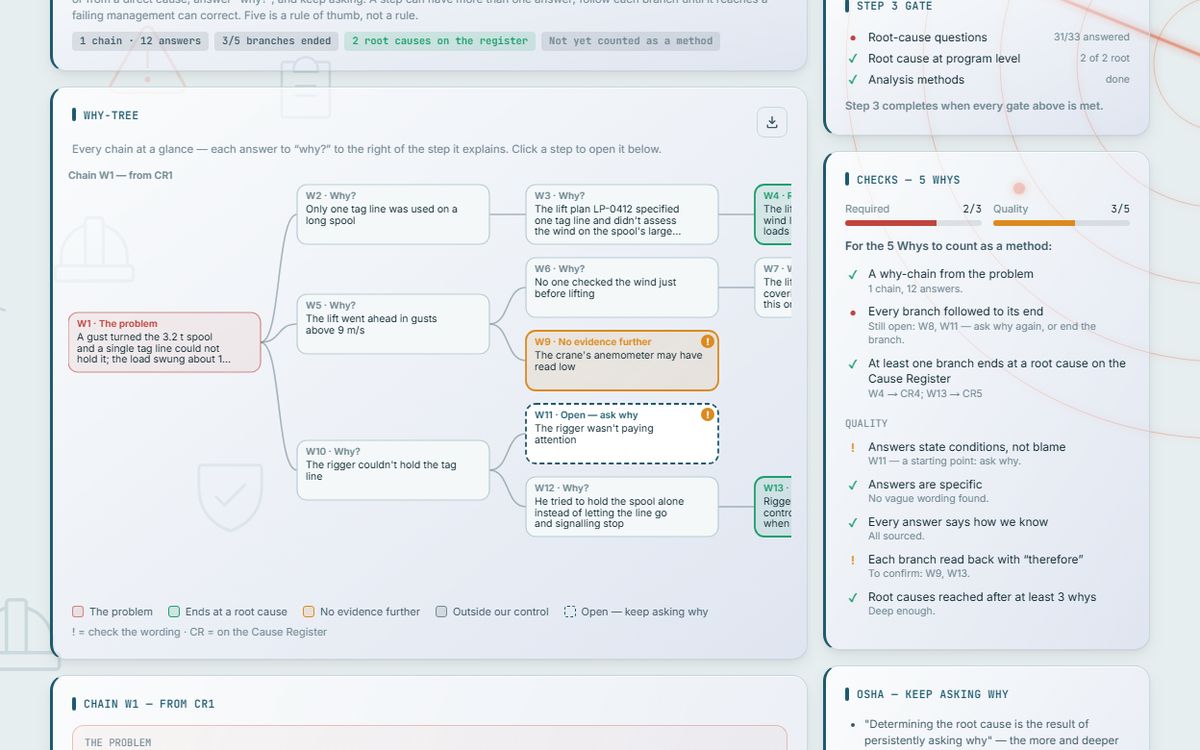Click the 31/33 answered count
This screenshot has height=750, width=1200.
point(1092,37)
